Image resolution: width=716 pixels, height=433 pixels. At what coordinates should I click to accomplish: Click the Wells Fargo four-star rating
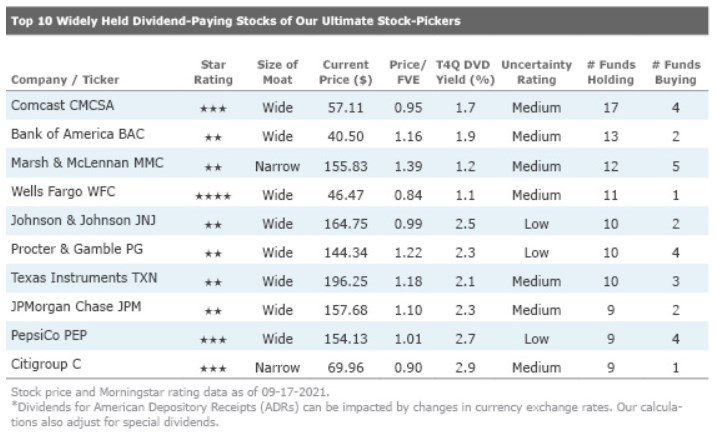point(215,197)
